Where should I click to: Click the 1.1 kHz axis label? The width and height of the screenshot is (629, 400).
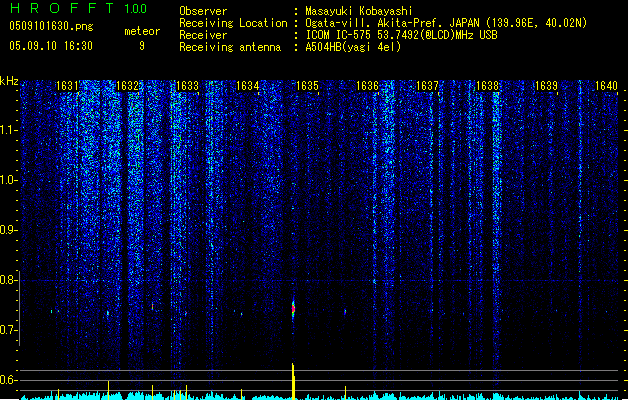[7, 130]
